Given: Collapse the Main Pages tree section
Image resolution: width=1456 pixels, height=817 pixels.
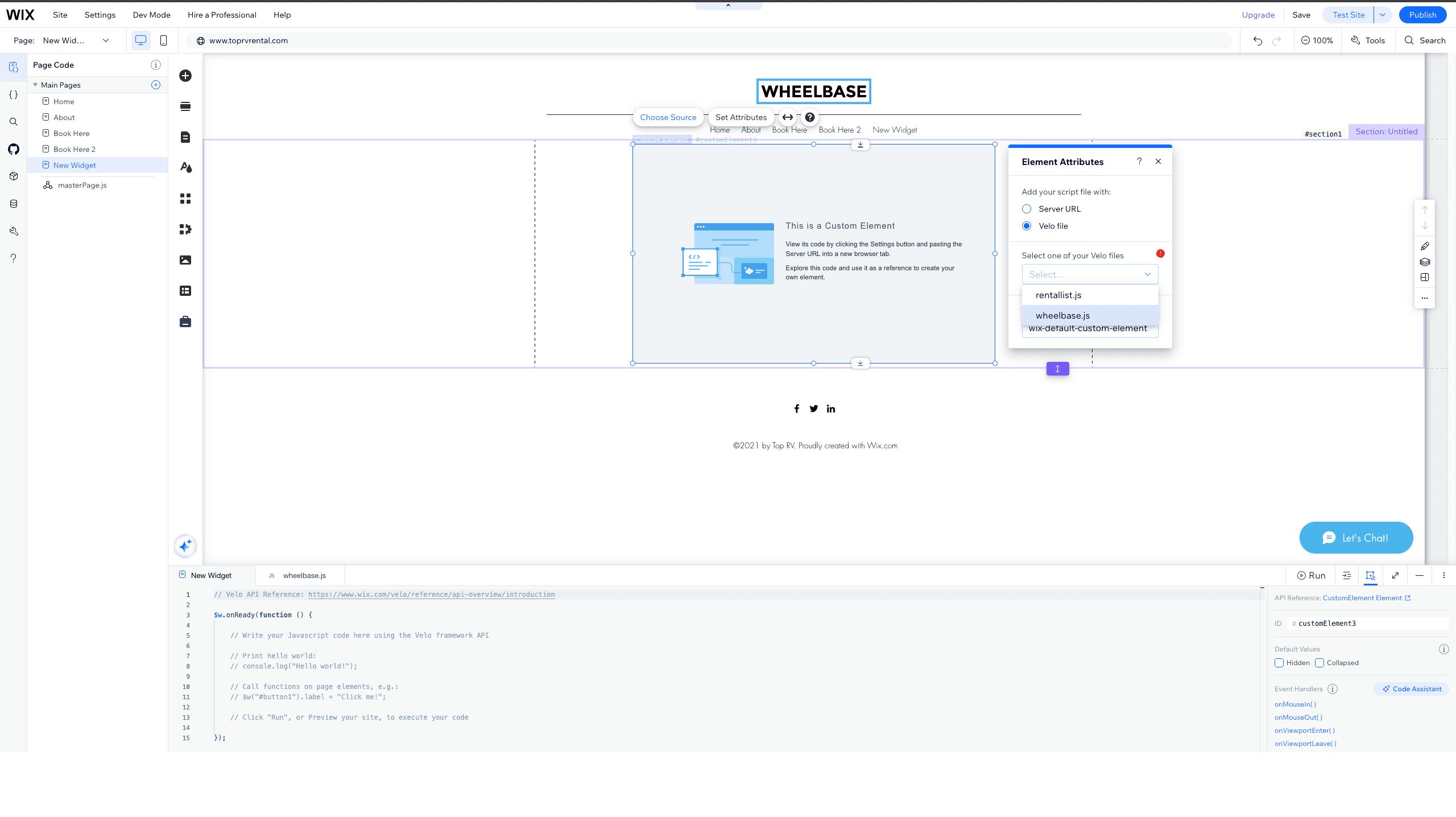Looking at the screenshot, I should point(35,85).
